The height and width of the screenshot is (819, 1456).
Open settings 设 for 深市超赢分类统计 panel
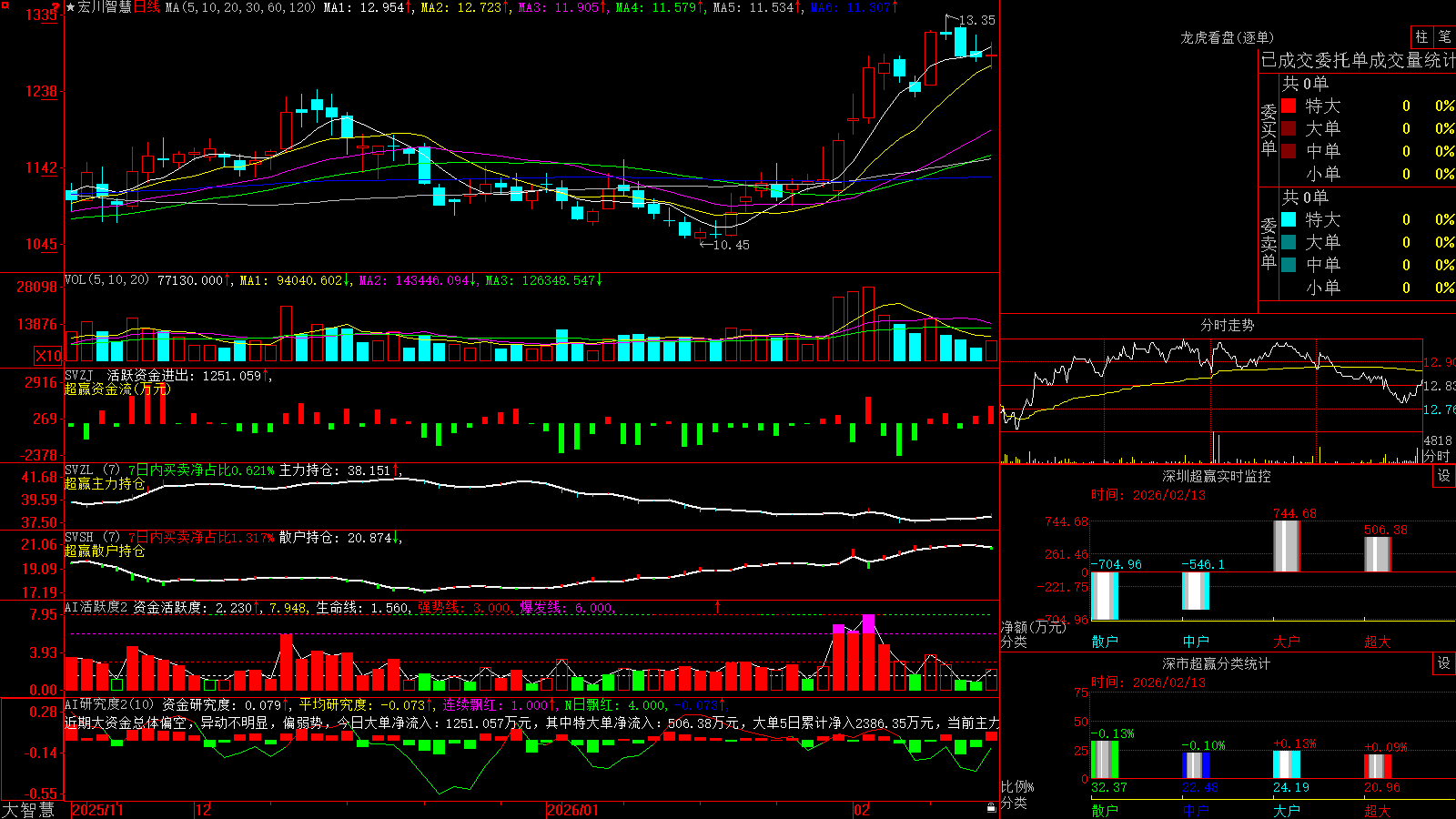pos(1444,663)
